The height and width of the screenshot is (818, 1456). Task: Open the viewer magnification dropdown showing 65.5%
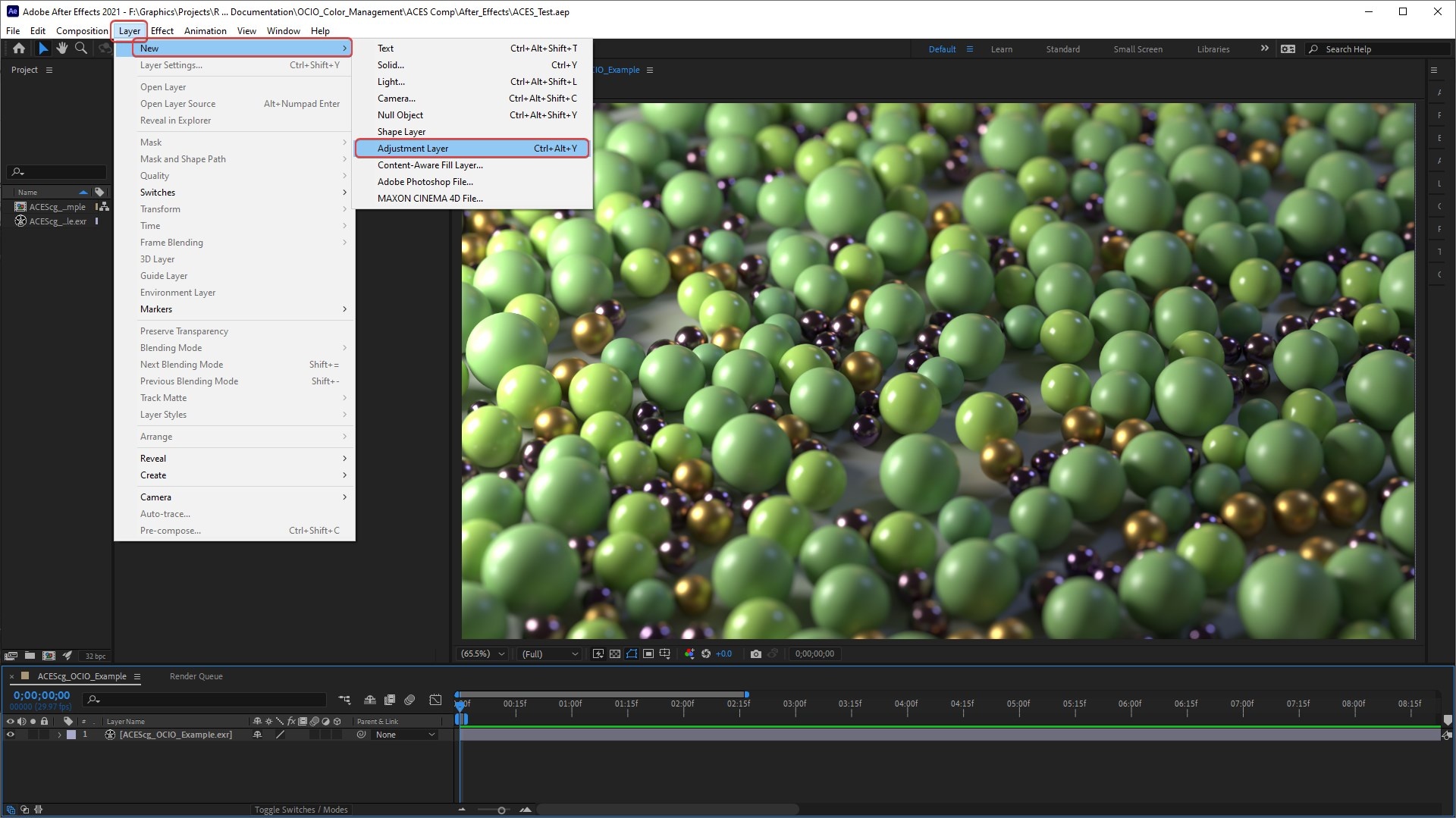pos(482,653)
